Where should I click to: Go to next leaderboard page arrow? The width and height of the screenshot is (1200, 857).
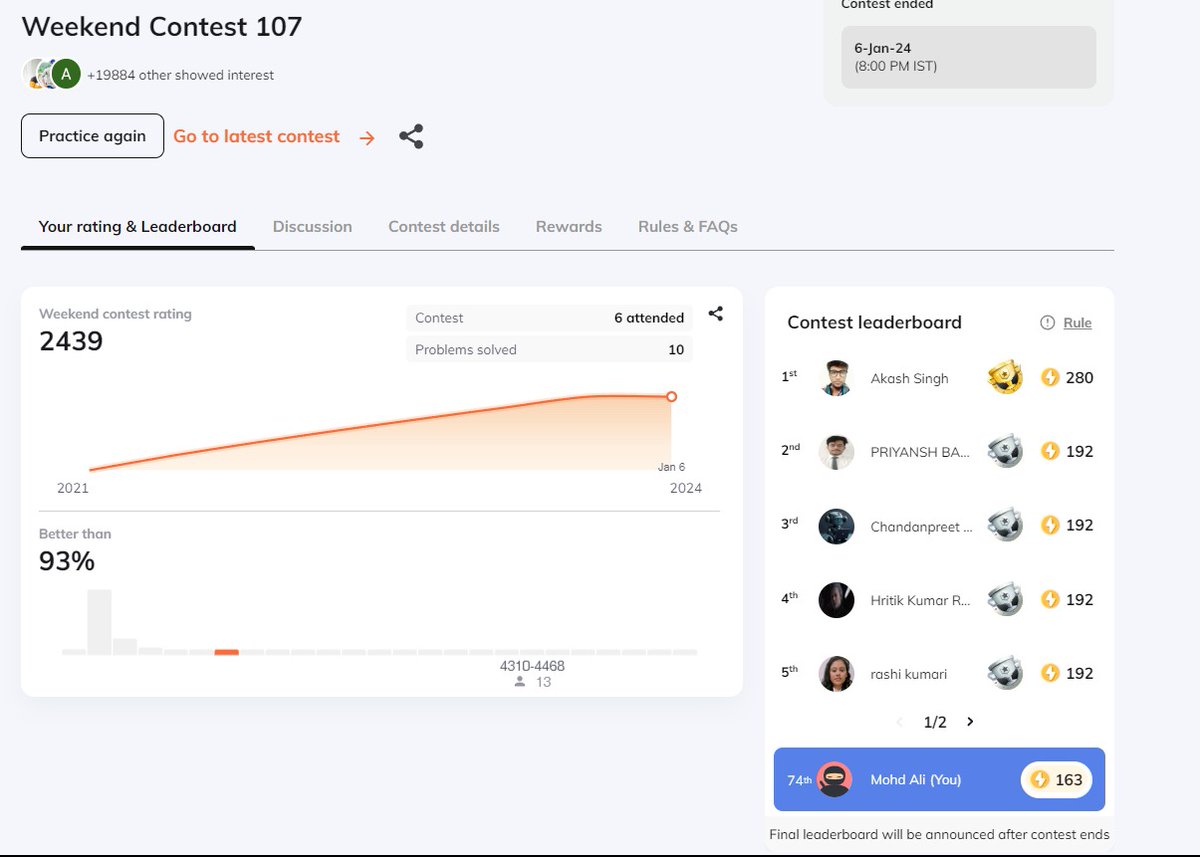coord(970,722)
